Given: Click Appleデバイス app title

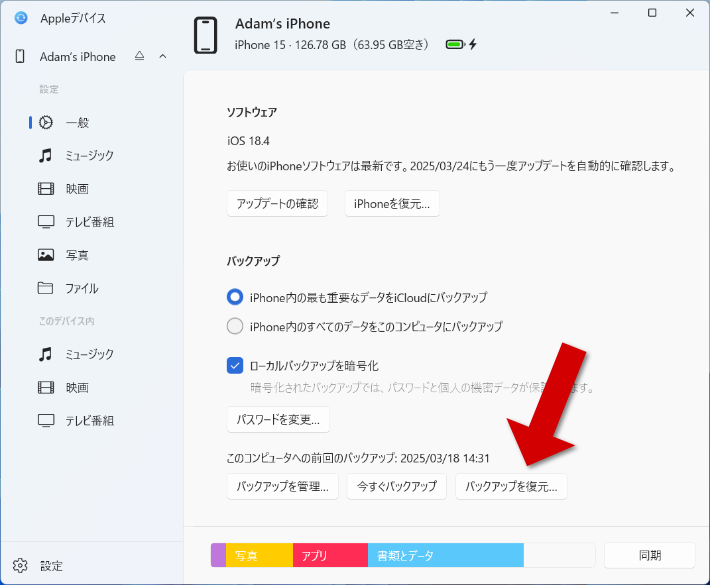Looking at the screenshot, I should tap(73, 19).
